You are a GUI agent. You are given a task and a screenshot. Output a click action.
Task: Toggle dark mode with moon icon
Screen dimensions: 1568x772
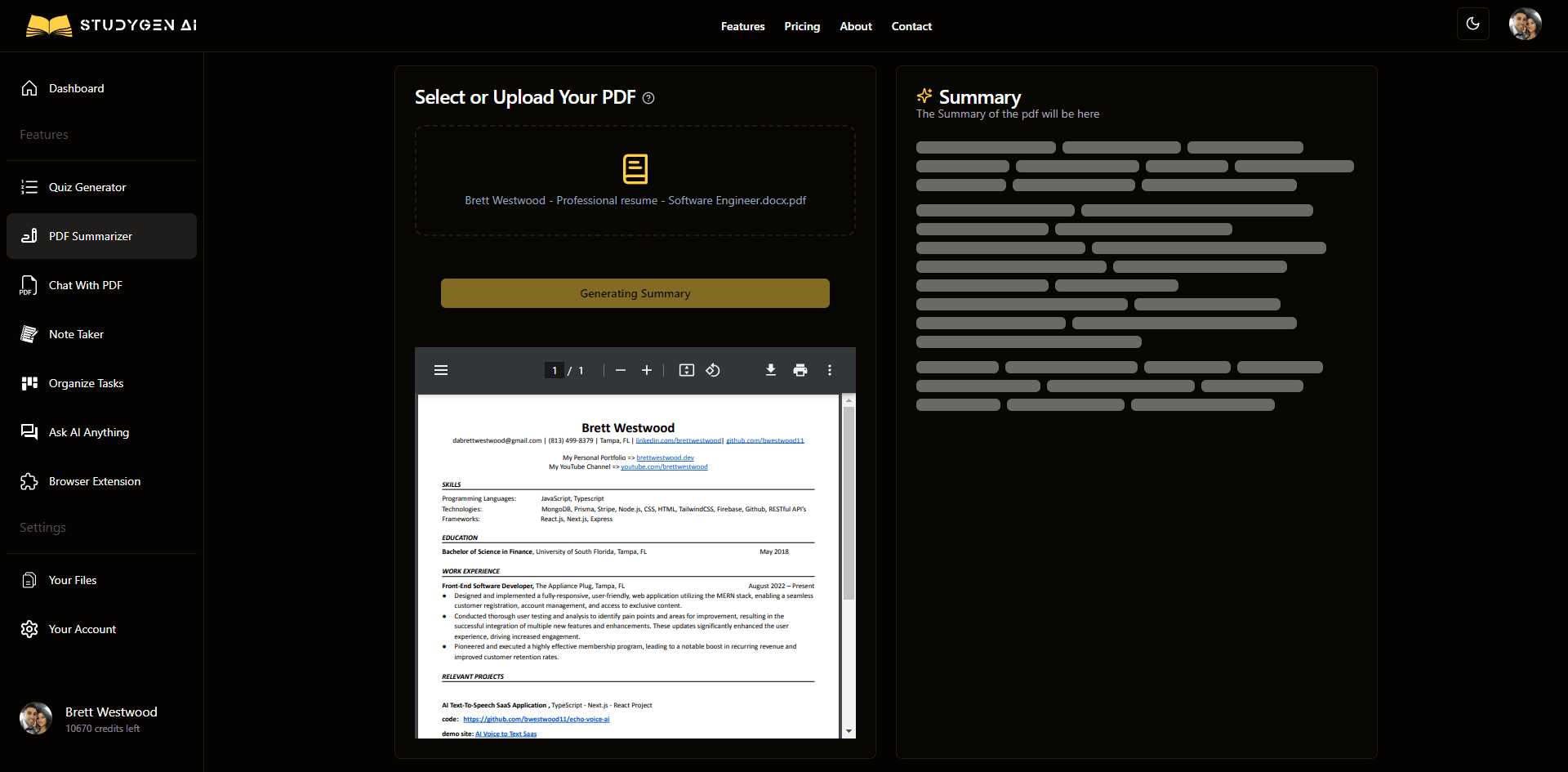(x=1472, y=25)
